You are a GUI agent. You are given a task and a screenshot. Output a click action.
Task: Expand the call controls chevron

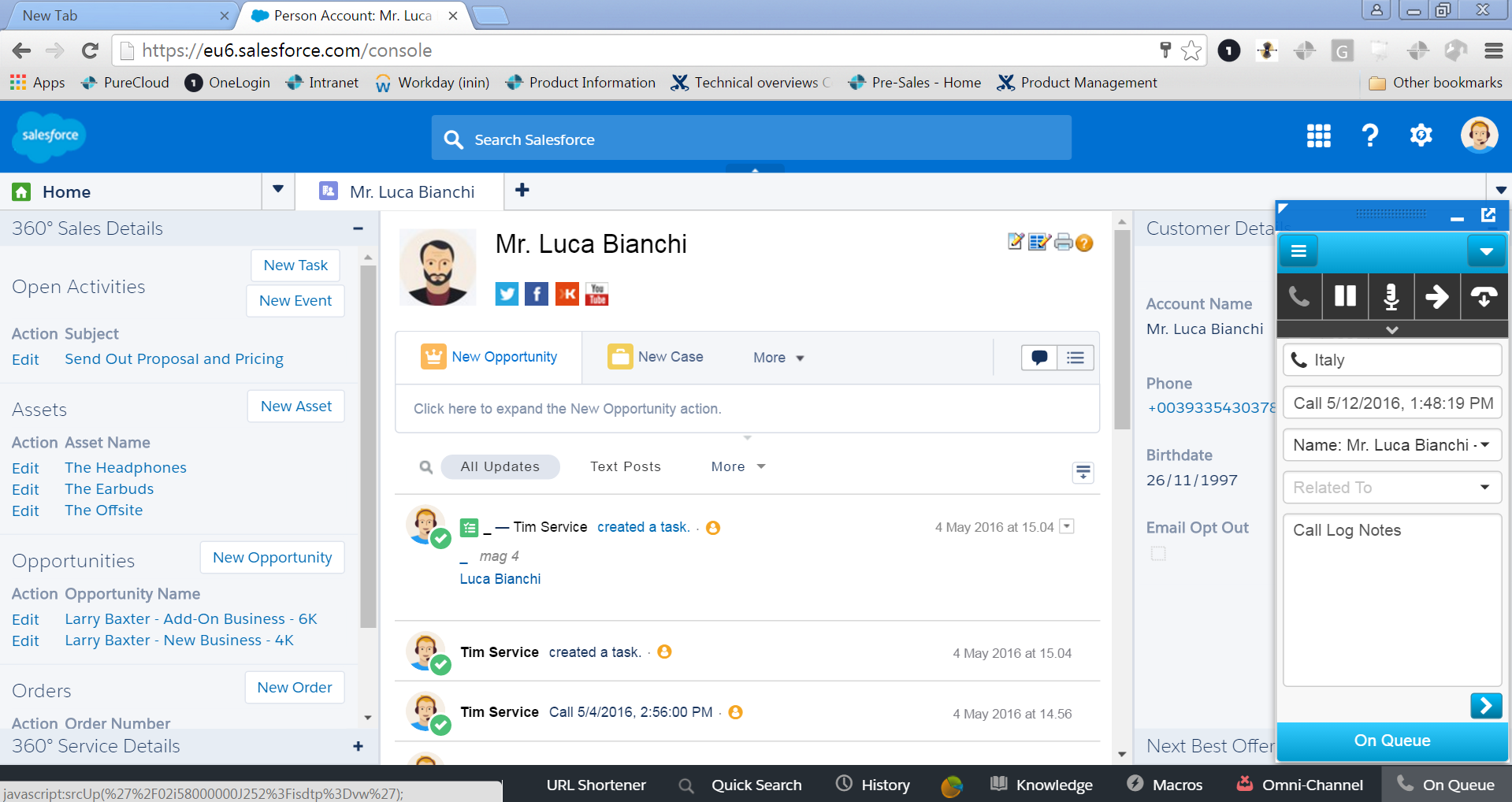click(1392, 329)
